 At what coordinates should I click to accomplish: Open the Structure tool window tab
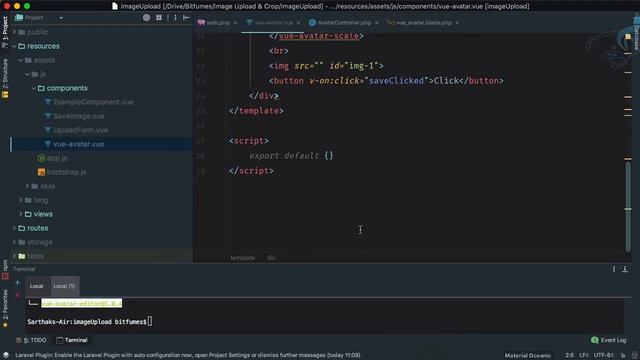point(5,78)
